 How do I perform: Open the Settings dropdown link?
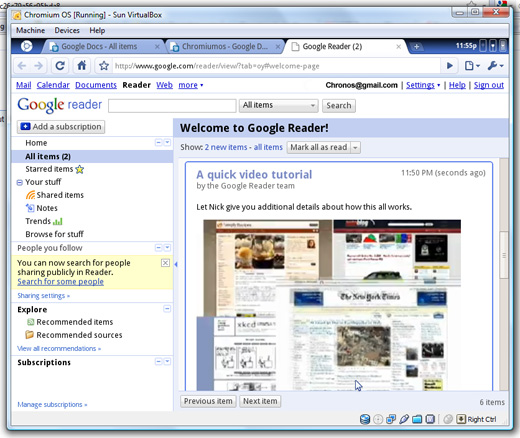tap(423, 85)
